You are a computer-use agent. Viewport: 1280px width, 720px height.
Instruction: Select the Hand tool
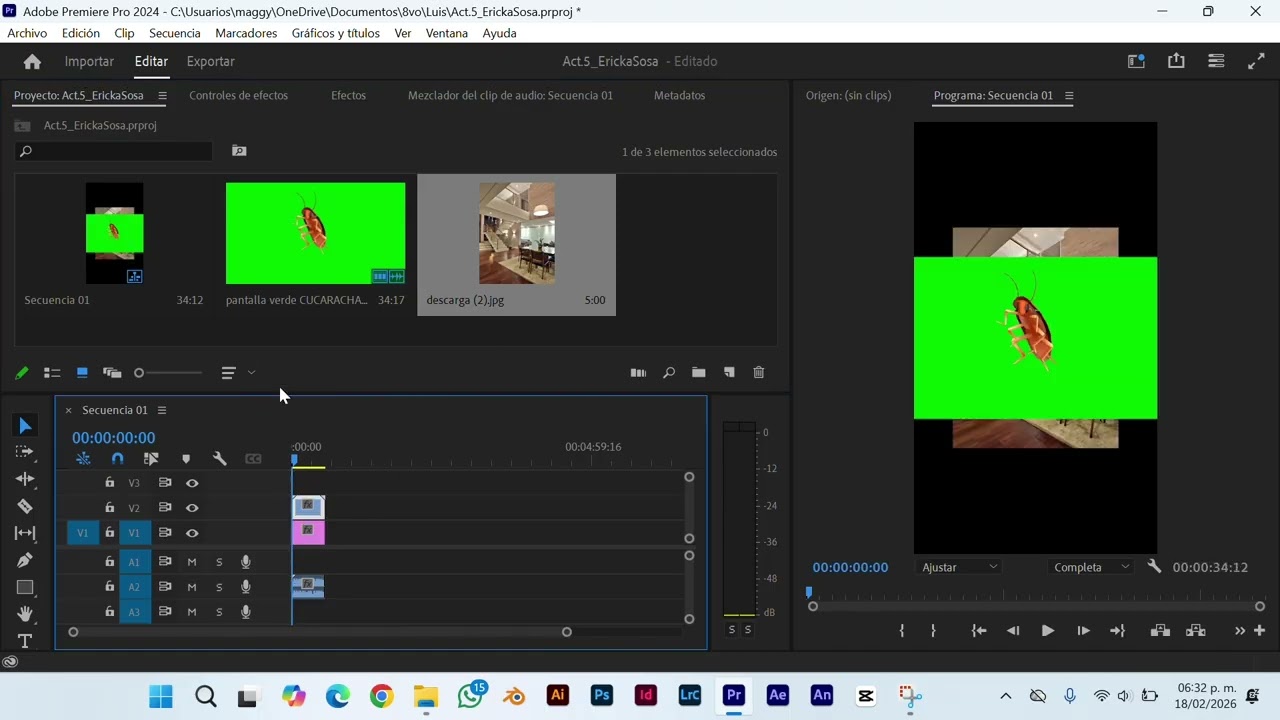tap(25, 614)
